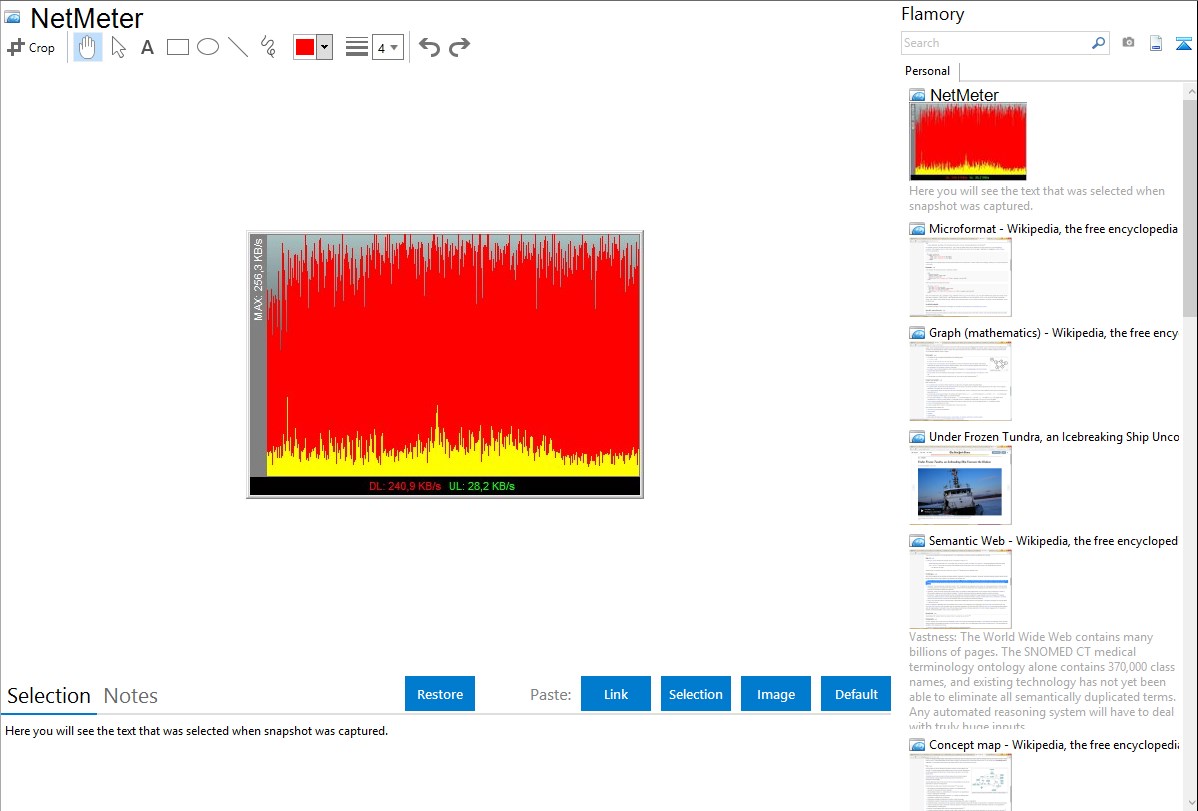This screenshot has height=811, width=1198.
Task: Pick the Rectangle shape tool
Action: pyautogui.click(x=177, y=47)
